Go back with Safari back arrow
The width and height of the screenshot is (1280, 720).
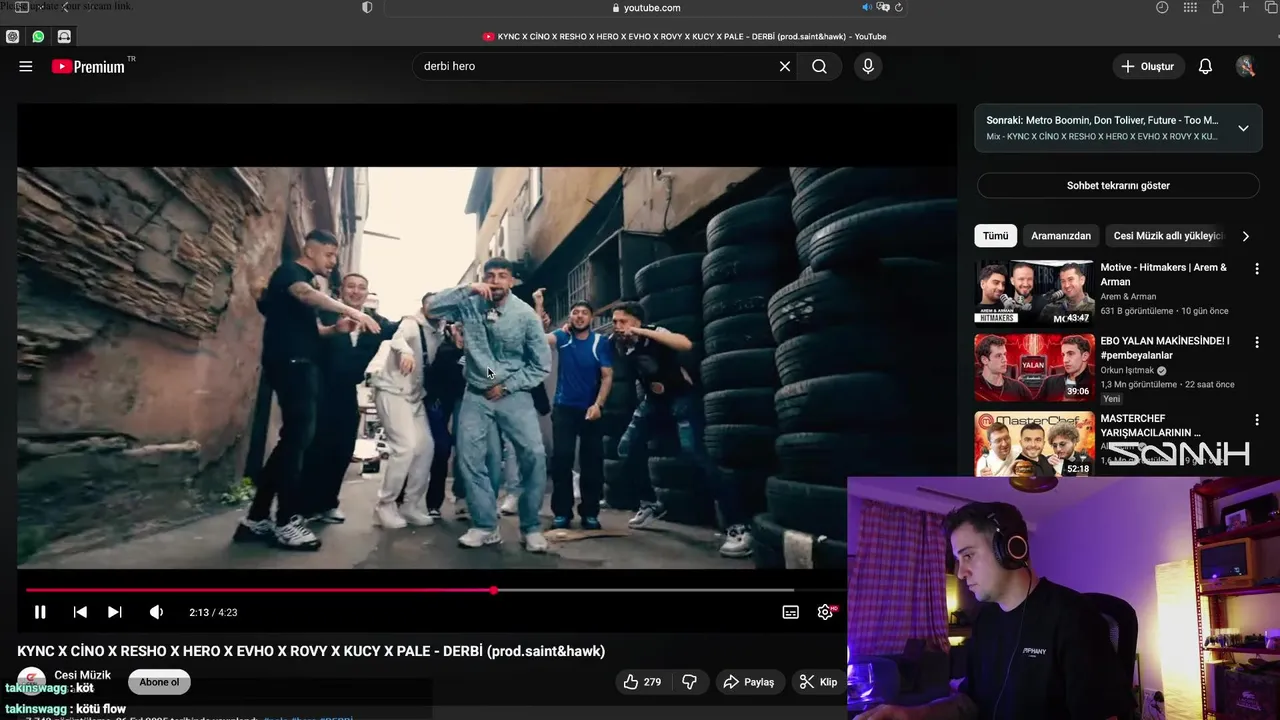tap(65, 7)
